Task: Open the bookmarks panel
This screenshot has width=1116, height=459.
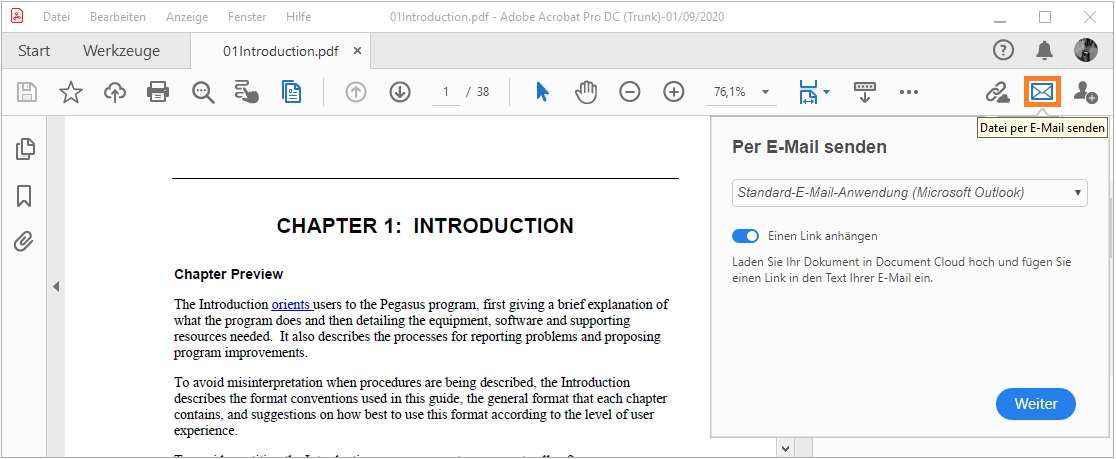Action: click(x=24, y=196)
